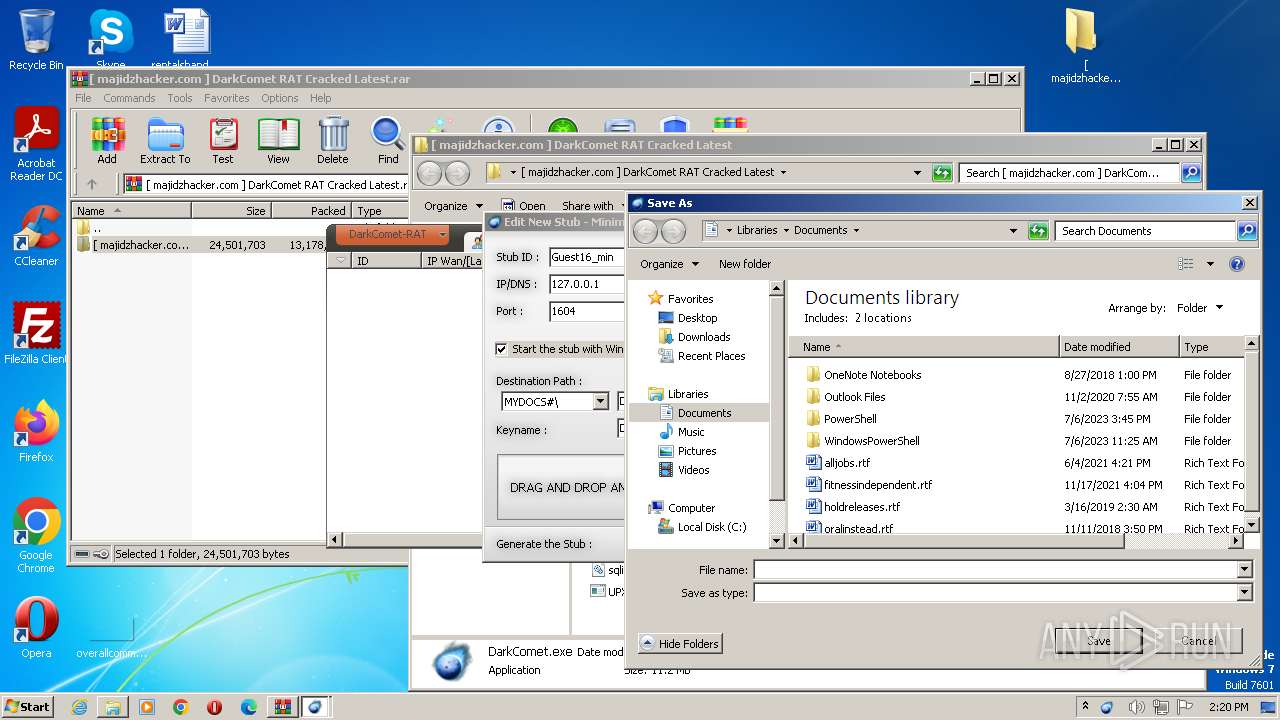
Task: Click WinRAR Test archive icon
Action: pyautogui.click(x=223, y=140)
